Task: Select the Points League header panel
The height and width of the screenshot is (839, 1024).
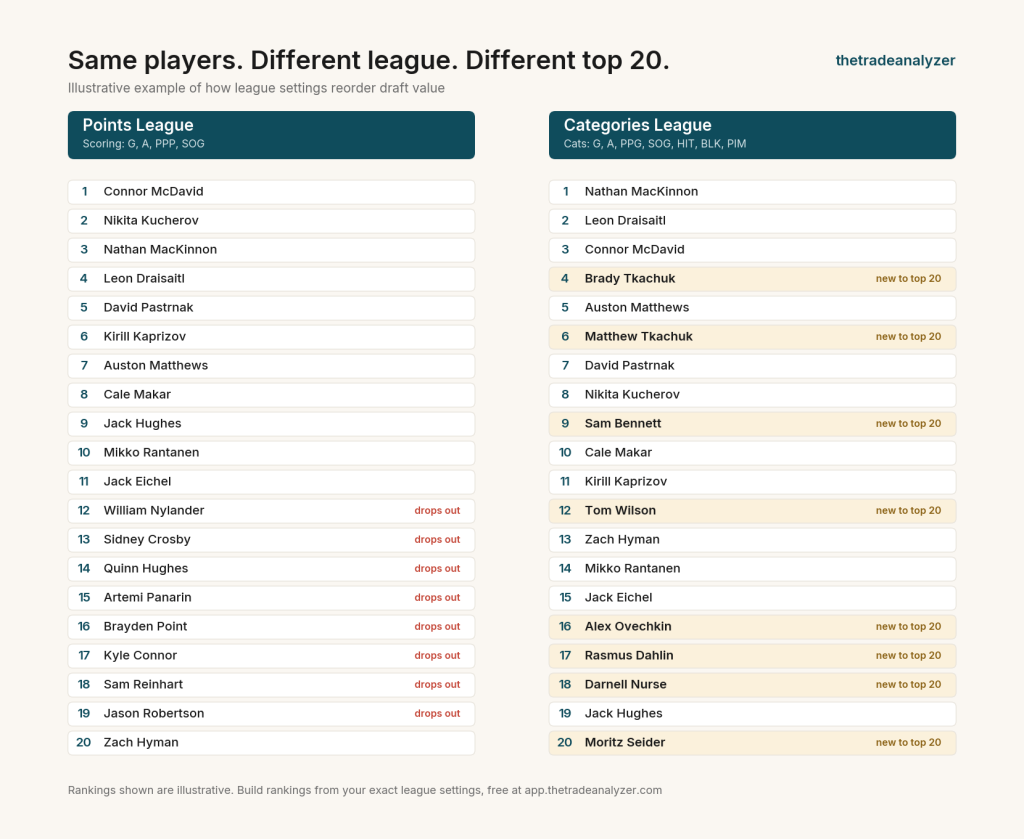Action: point(271,135)
